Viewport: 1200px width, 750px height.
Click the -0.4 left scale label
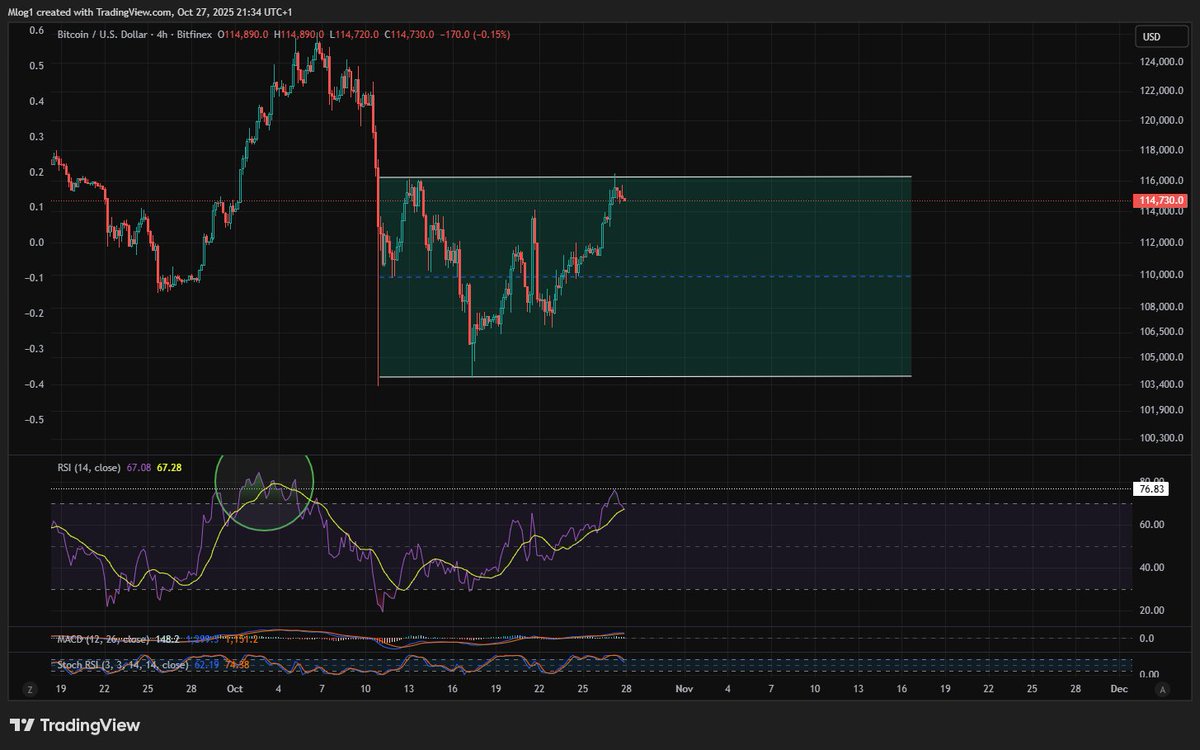point(33,384)
